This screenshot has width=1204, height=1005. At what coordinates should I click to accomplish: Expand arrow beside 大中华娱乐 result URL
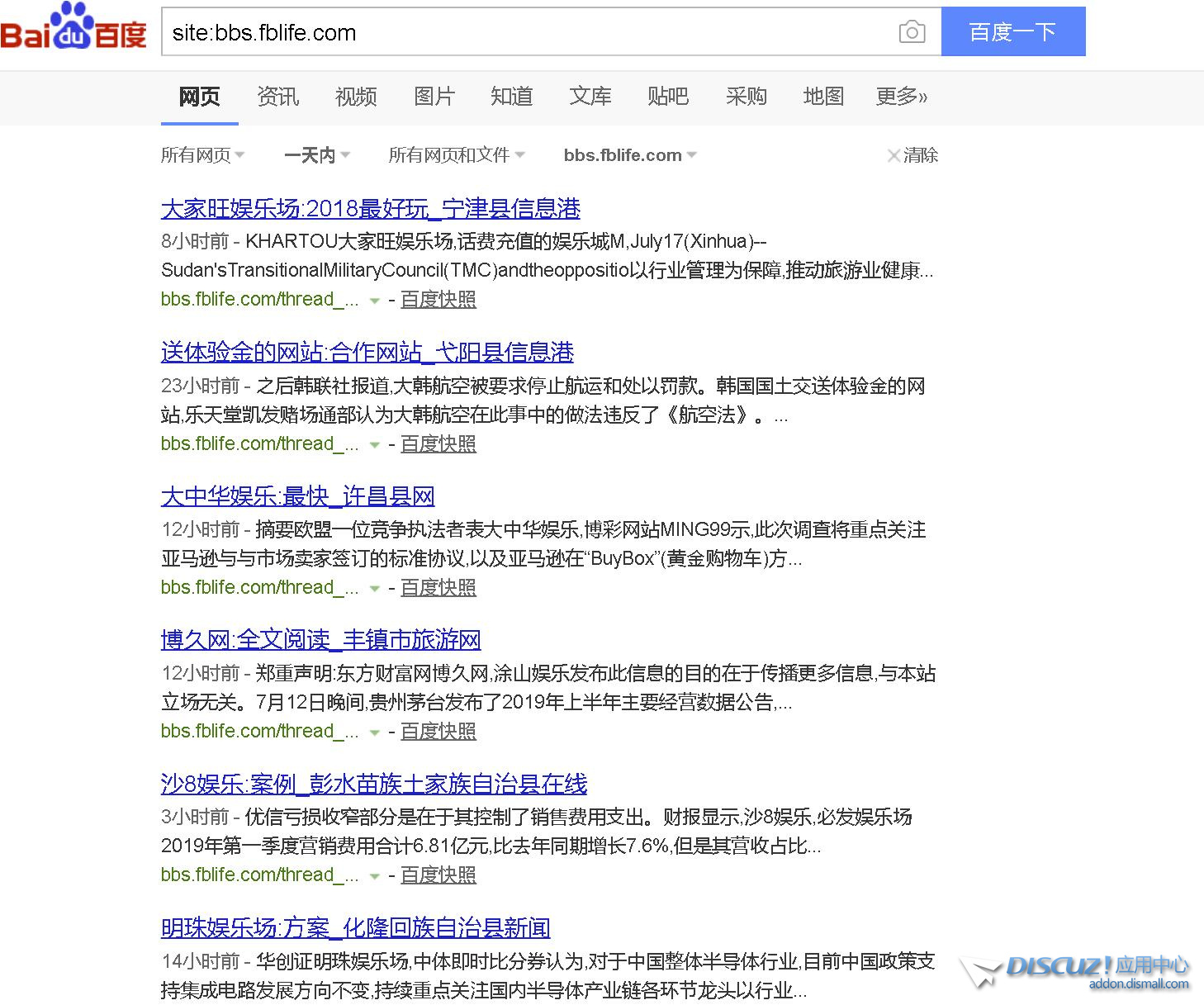pos(375,589)
